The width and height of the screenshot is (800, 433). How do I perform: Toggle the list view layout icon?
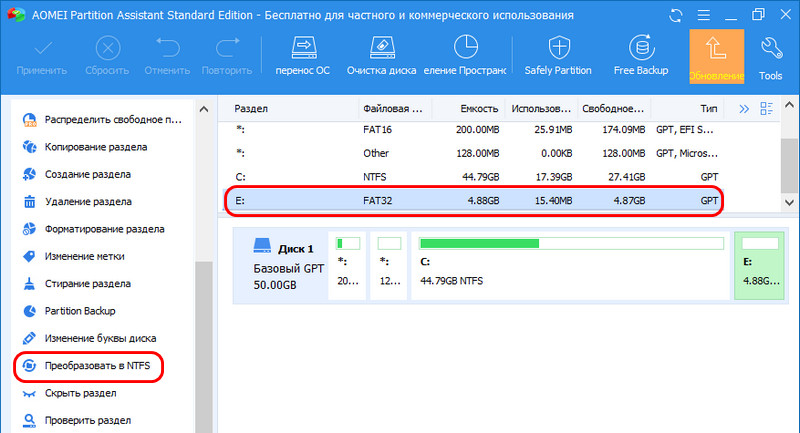point(766,108)
